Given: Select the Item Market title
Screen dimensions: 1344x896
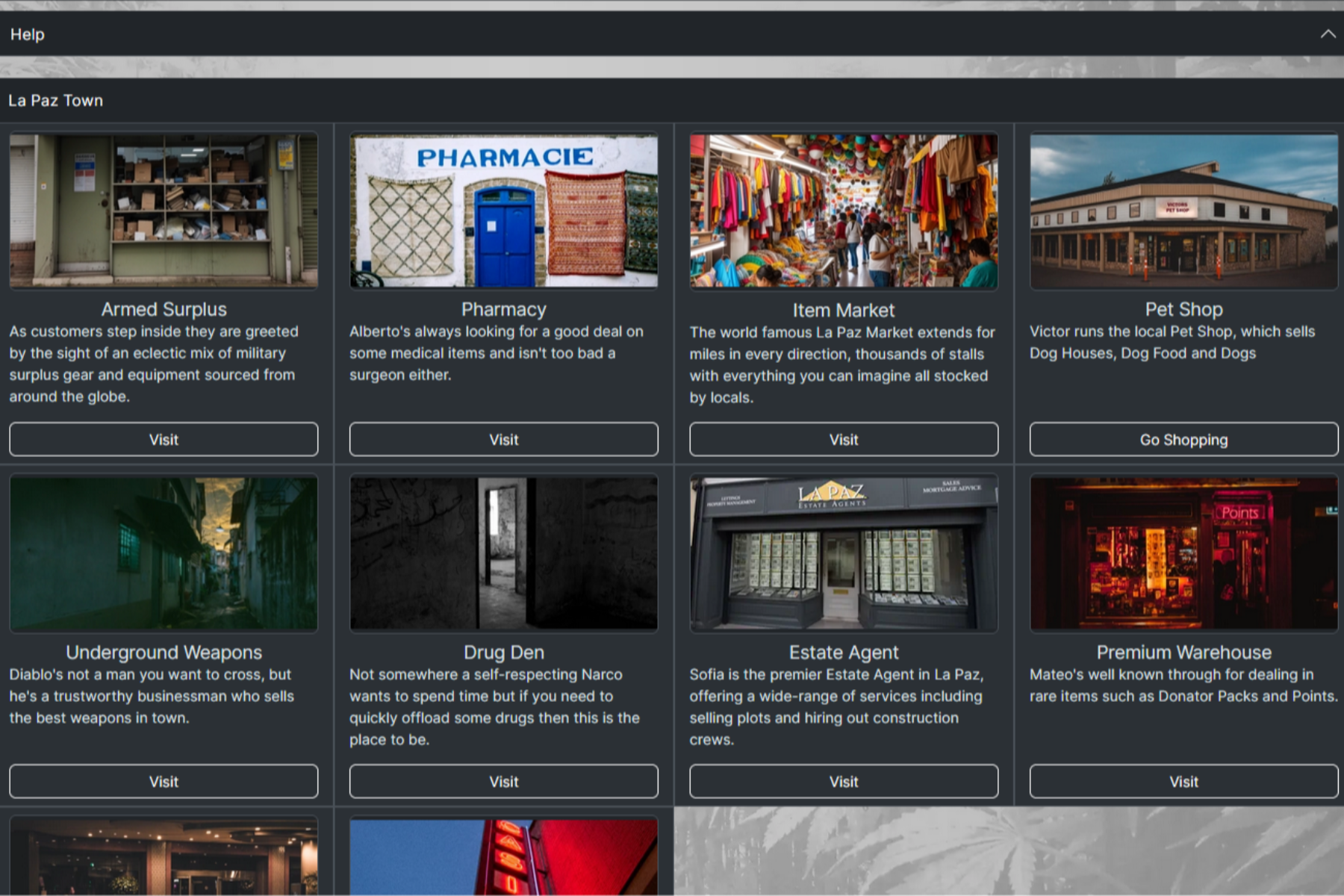Looking at the screenshot, I should tap(844, 310).
